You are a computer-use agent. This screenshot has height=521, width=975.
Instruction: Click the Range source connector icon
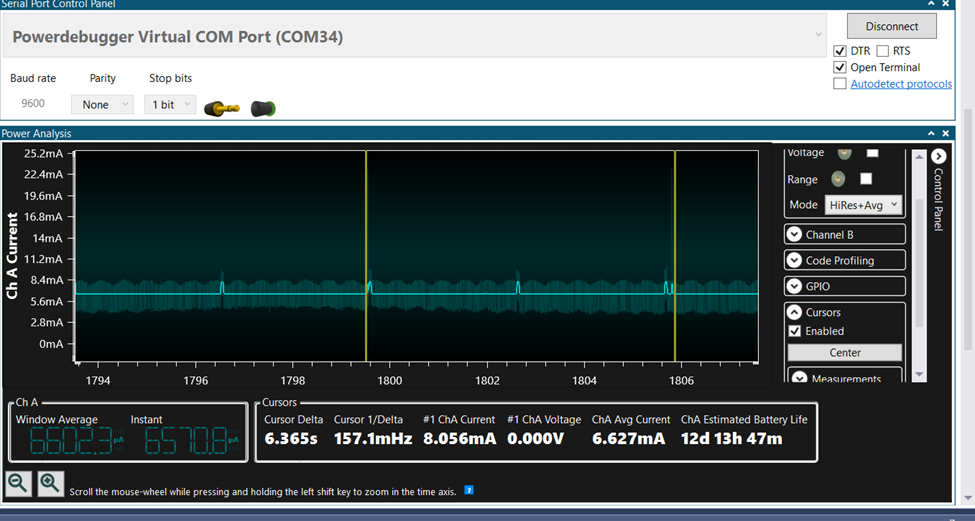(838, 179)
